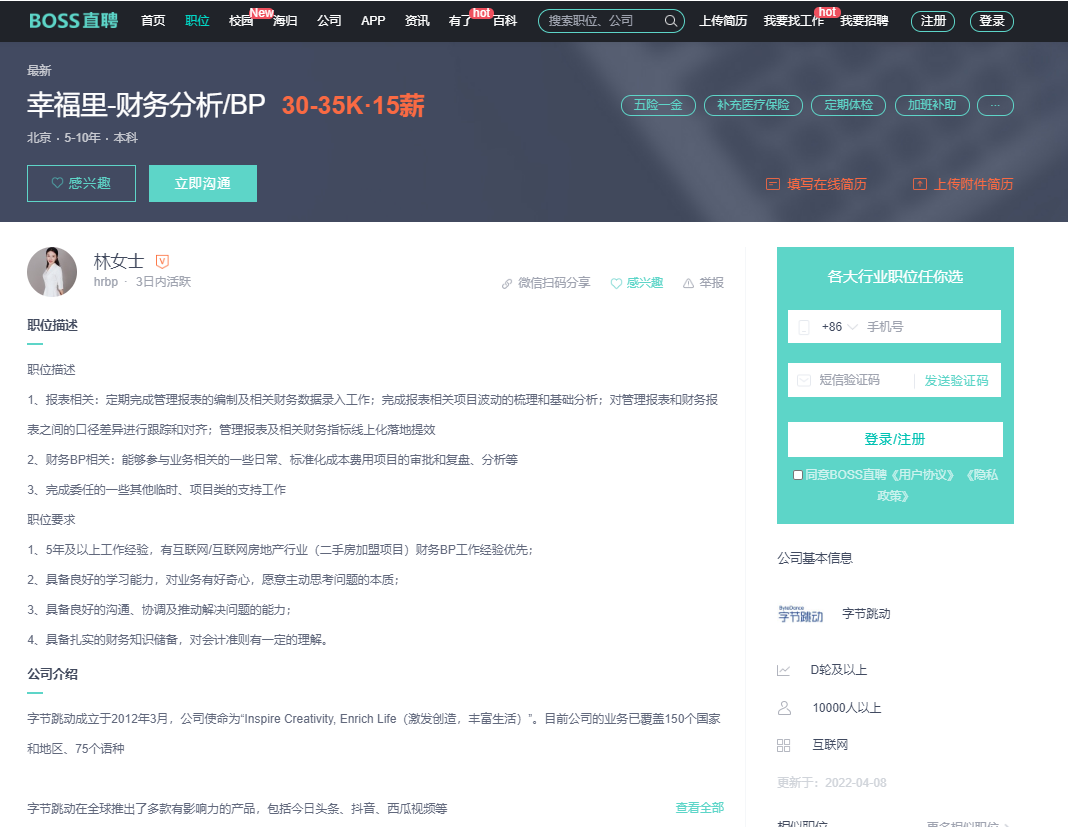Click the 我要找工作 header link
Screen dimensions: 1068x827
(x=794, y=21)
